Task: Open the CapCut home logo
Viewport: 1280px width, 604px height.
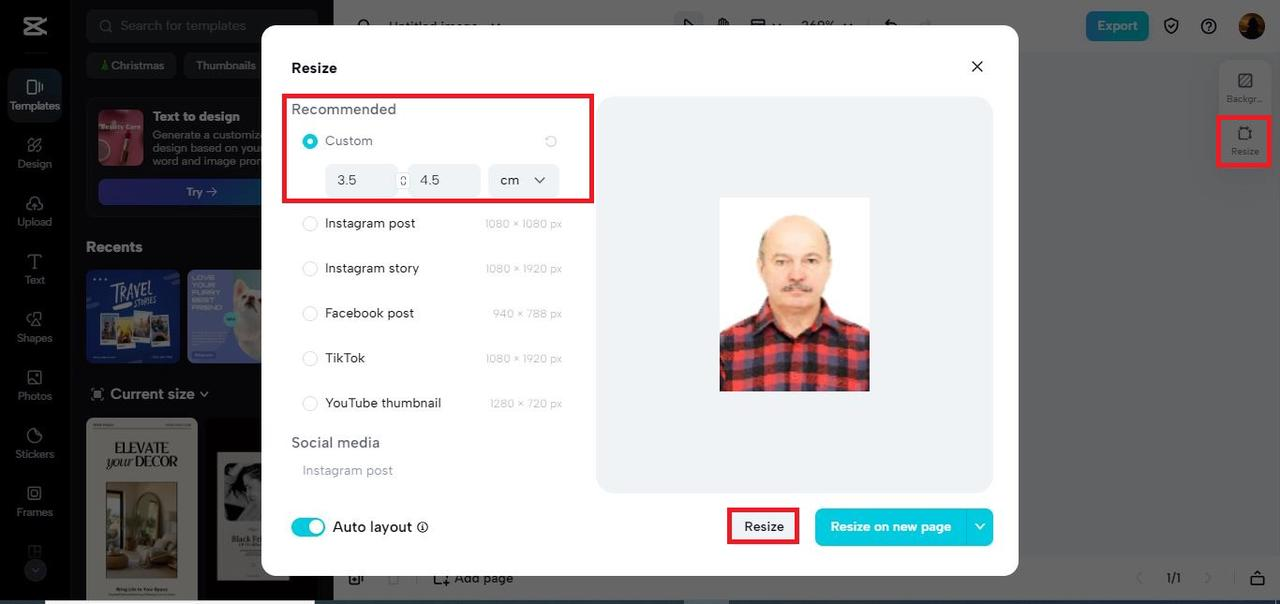Action: point(34,26)
